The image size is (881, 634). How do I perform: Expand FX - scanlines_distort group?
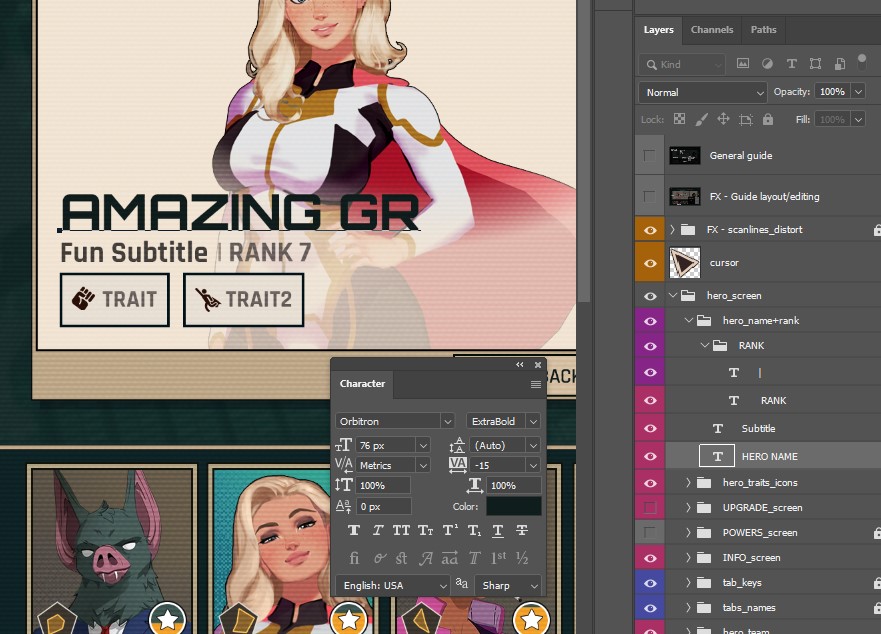pos(672,229)
